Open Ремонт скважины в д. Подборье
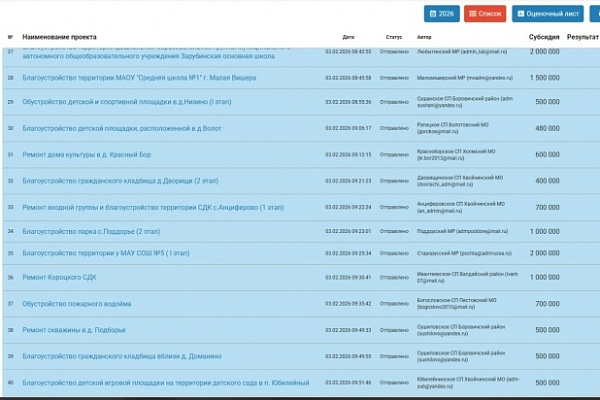Viewport: 600px width, 400px height. pos(74,329)
